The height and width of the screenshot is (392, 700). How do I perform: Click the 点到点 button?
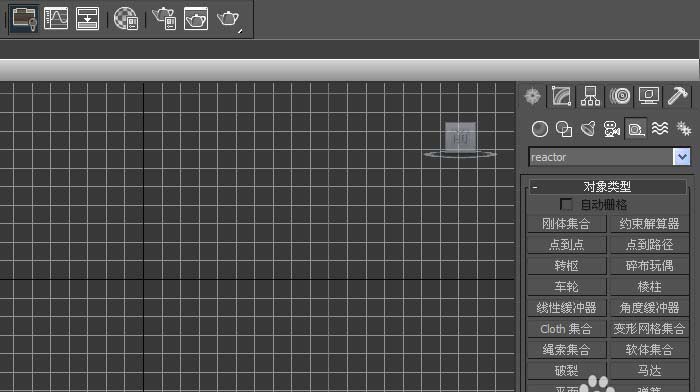[566, 245]
